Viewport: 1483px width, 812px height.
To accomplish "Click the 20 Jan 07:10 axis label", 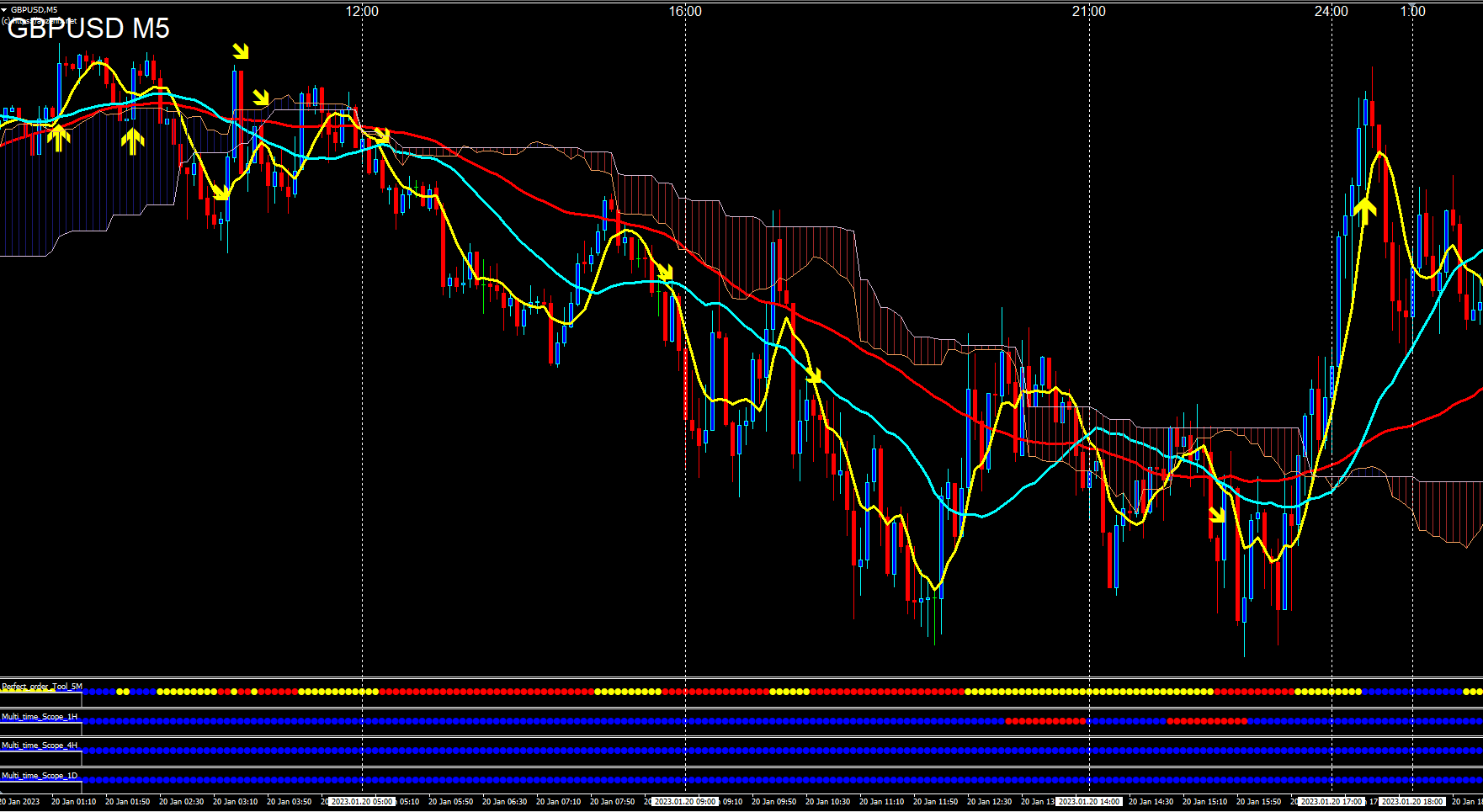I will pyautogui.click(x=559, y=802).
